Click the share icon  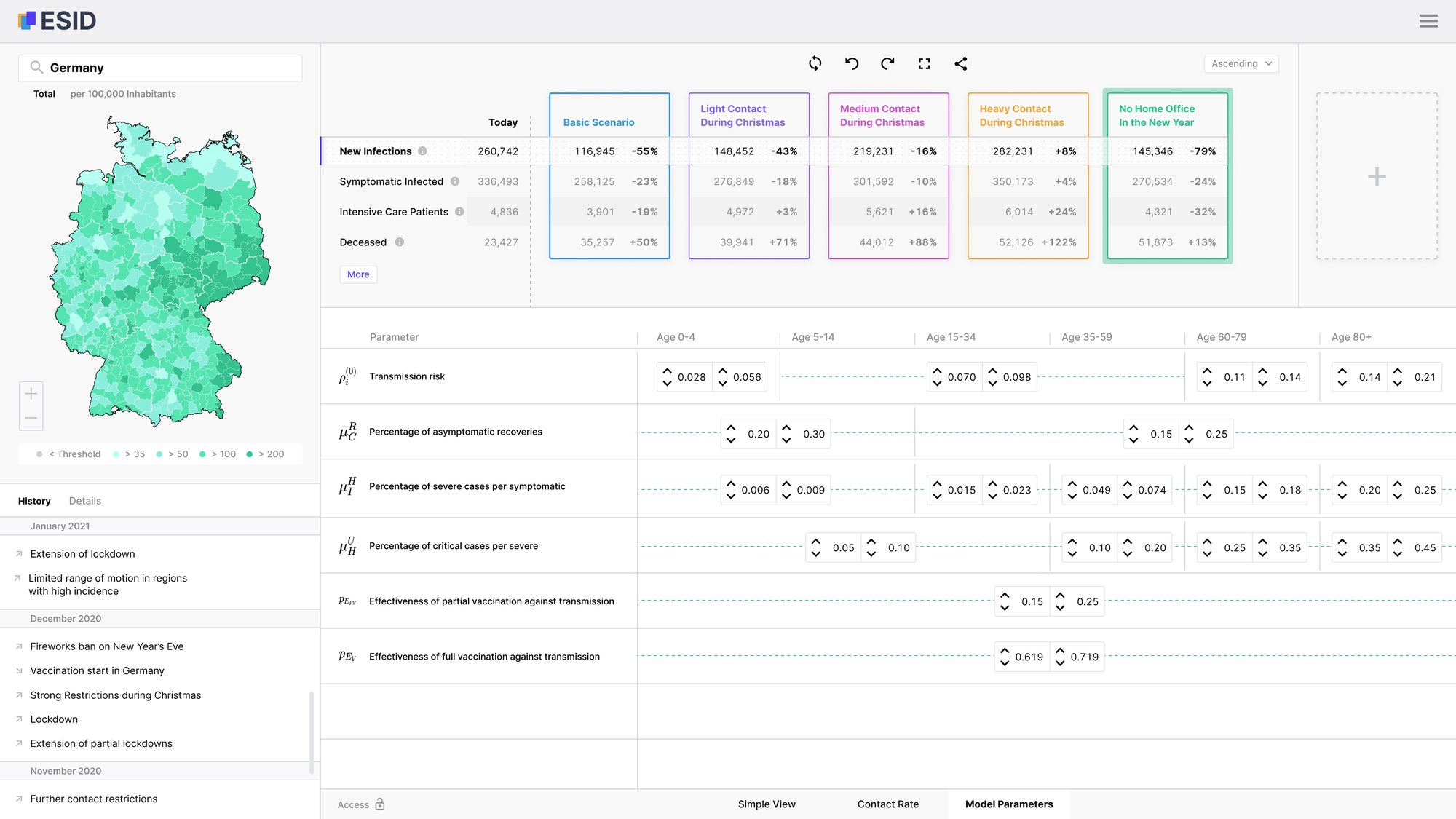960,63
